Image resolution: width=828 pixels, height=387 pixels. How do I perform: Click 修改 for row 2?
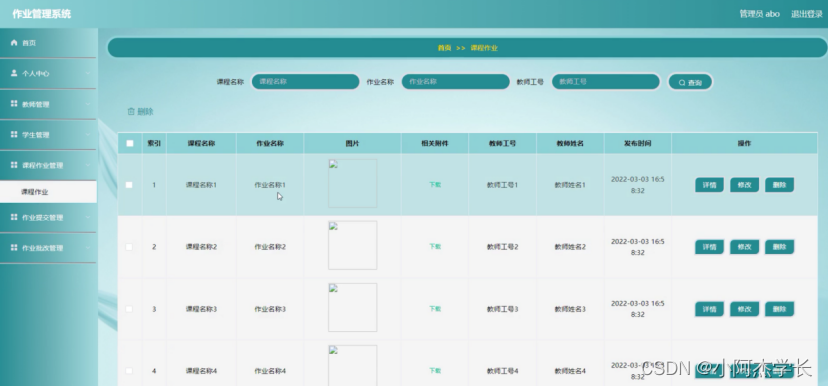point(745,247)
